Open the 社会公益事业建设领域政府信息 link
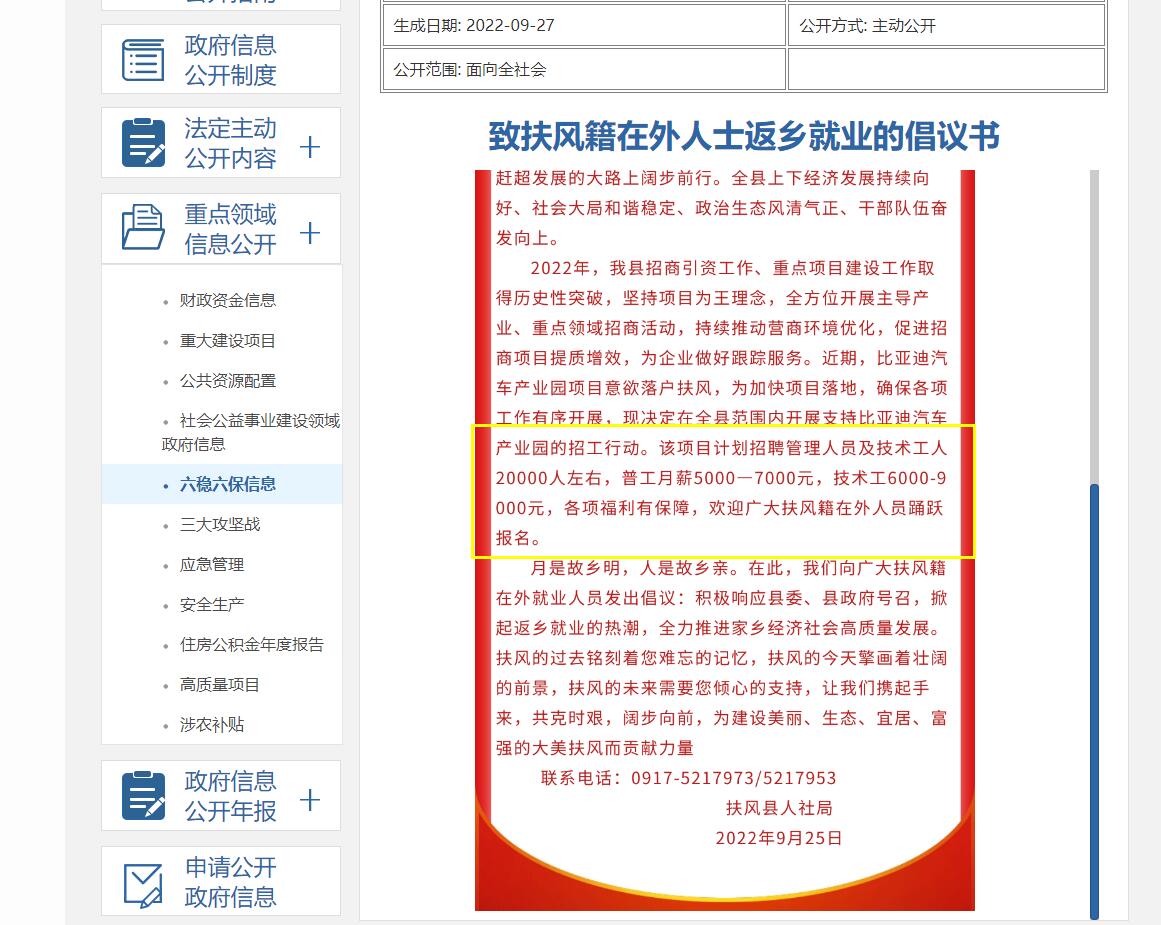Screen dimensions: 1161x925 [x=240, y=433]
